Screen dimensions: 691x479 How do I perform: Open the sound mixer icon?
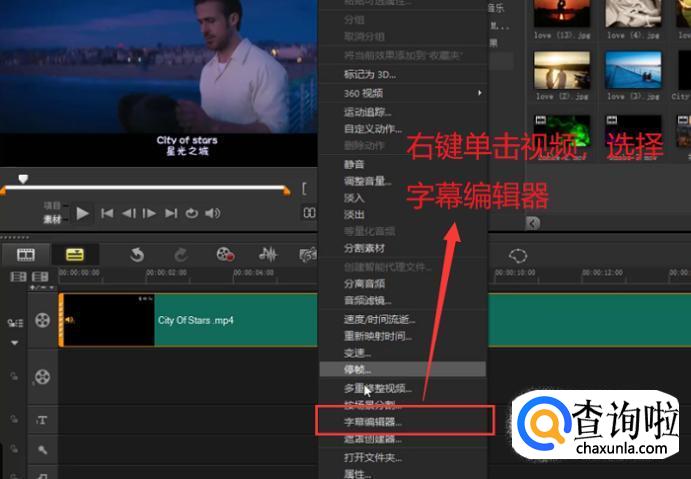pyautogui.click(x=268, y=255)
